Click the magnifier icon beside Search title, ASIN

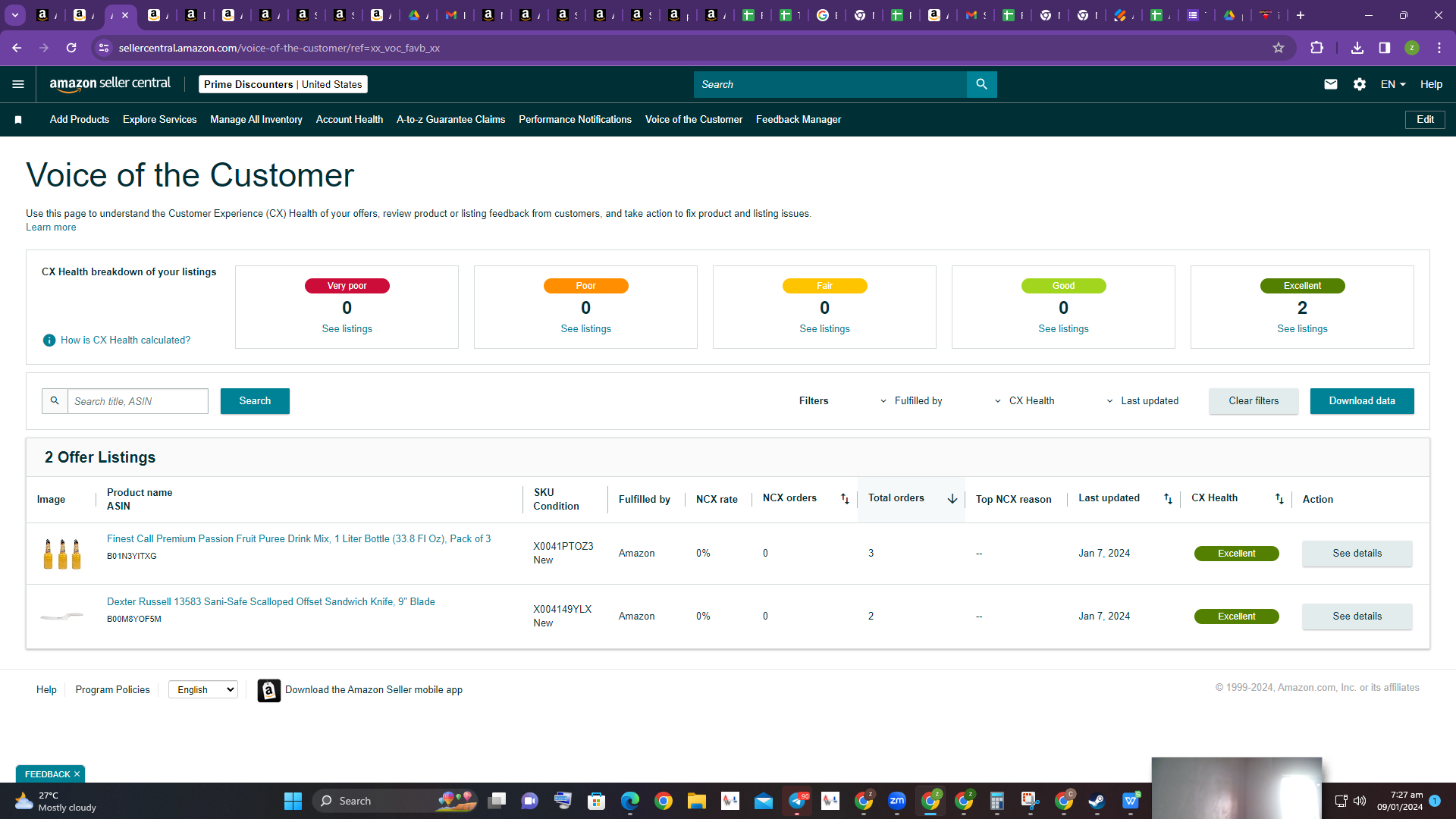coord(55,401)
